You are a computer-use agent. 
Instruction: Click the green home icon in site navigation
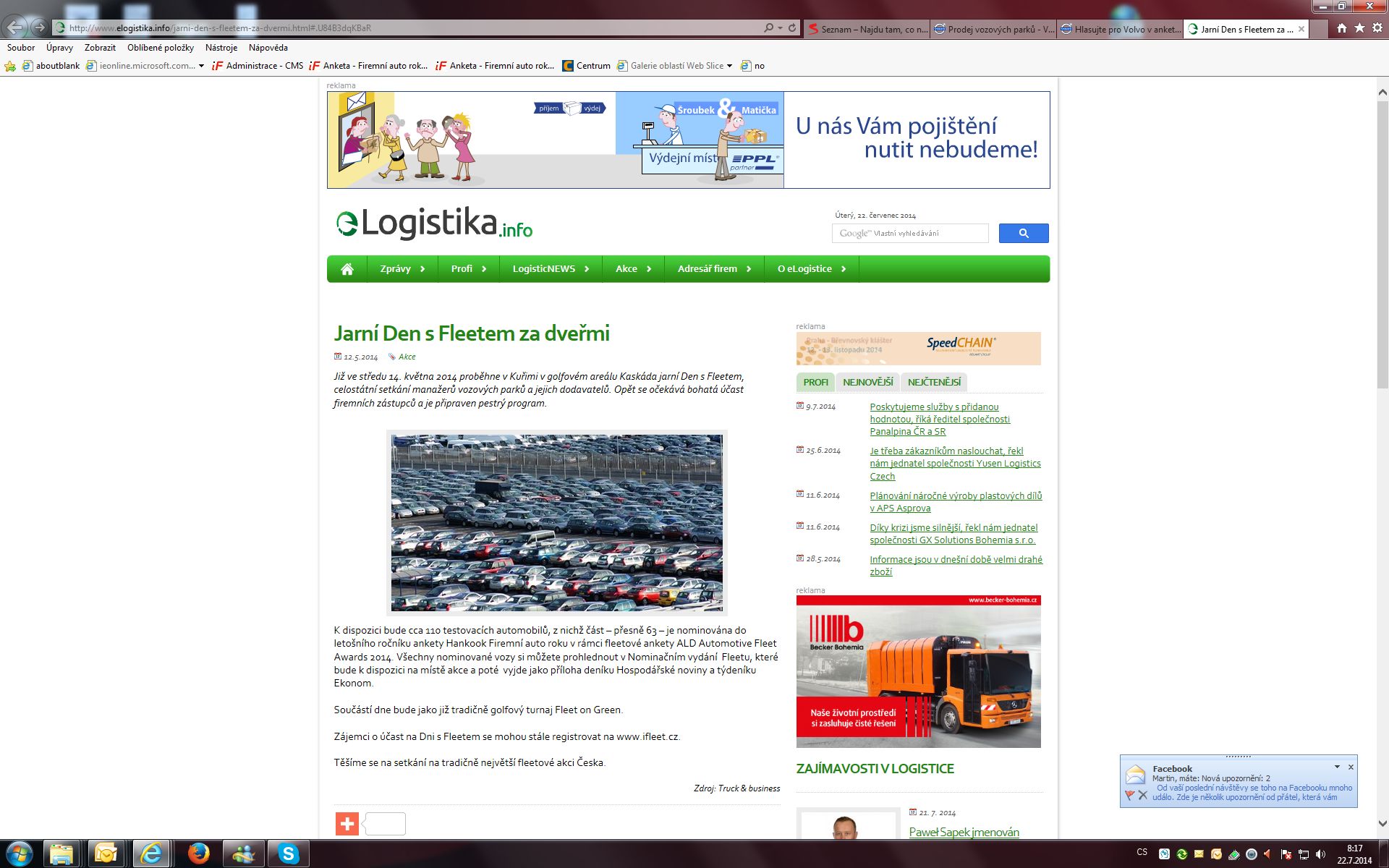tap(347, 269)
